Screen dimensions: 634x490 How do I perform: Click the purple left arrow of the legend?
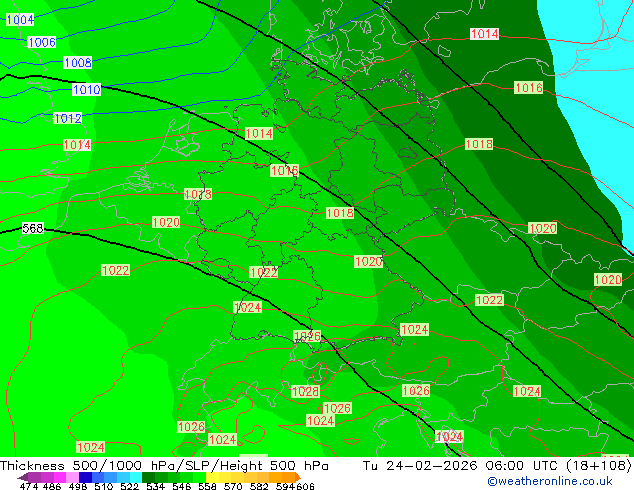(22, 477)
